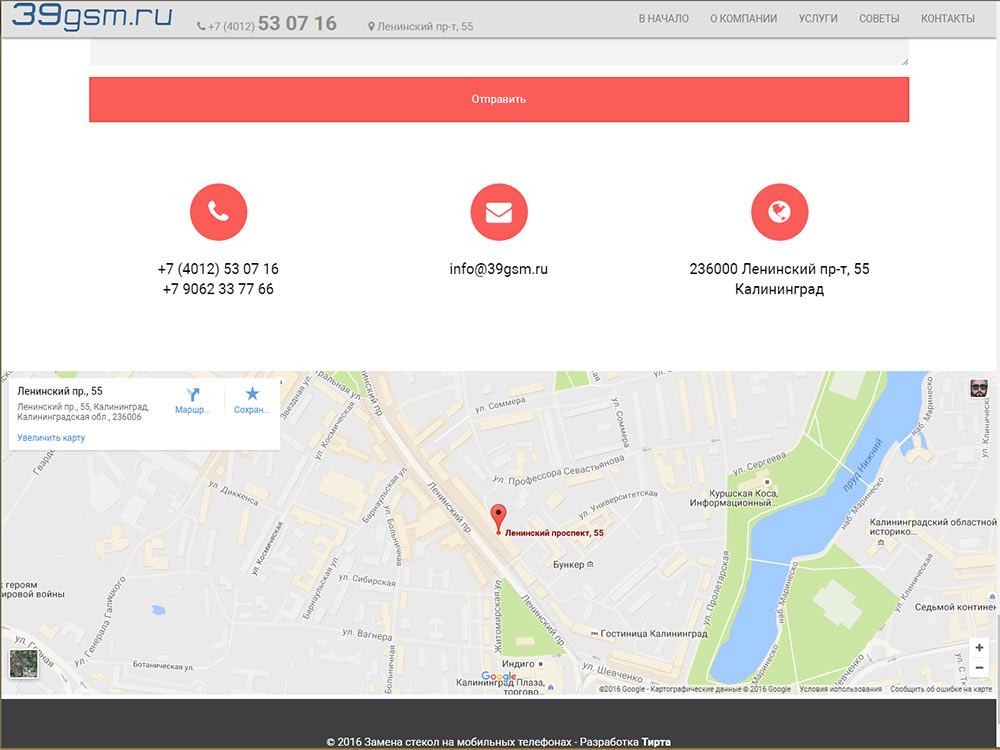Click Сообщить об ошибке на карте link
Image resolution: width=1000 pixels, height=750 pixels.
941,689
